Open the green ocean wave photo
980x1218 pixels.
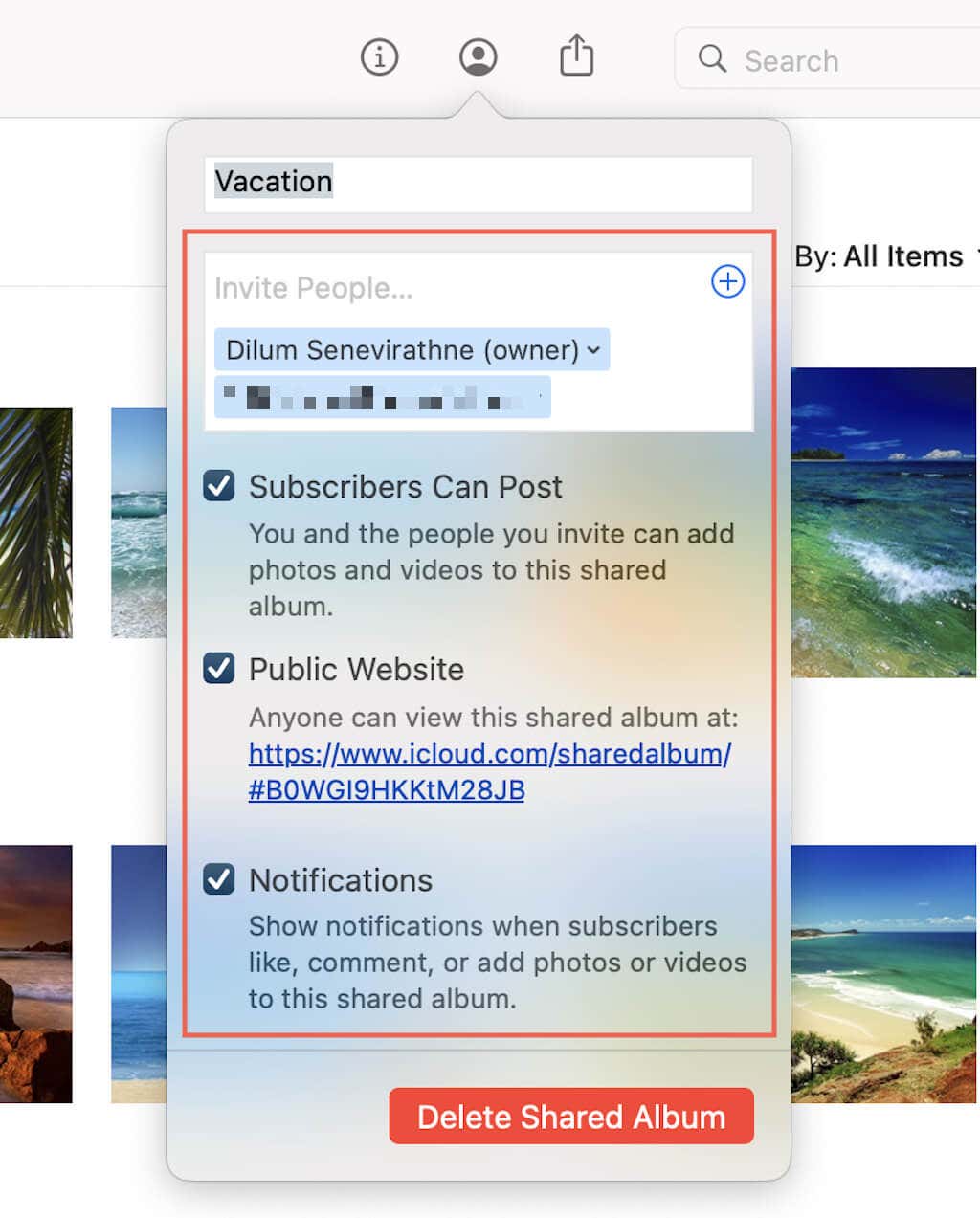tap(883, 522)
